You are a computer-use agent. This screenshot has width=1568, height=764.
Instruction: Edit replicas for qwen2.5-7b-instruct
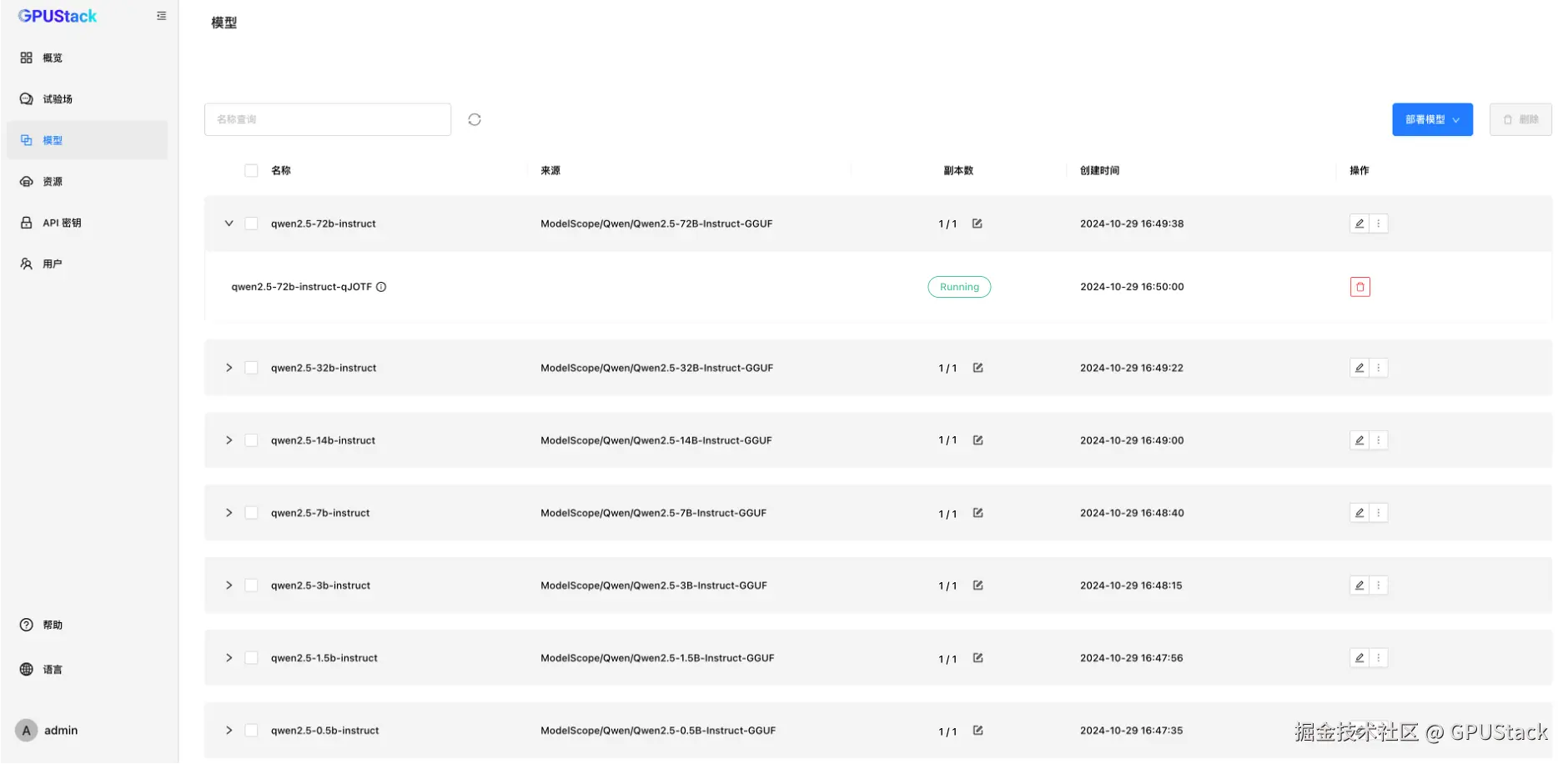point(977,513)
